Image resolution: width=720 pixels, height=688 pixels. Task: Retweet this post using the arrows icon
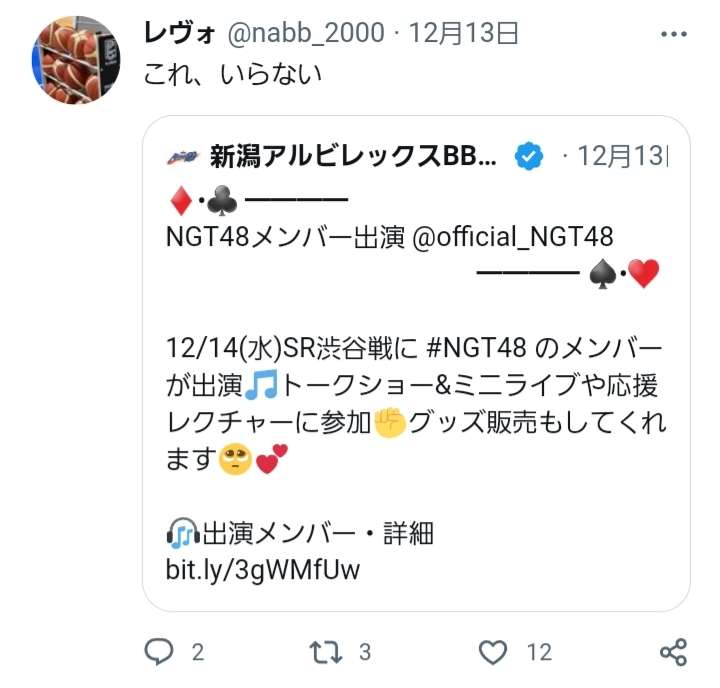326,652
